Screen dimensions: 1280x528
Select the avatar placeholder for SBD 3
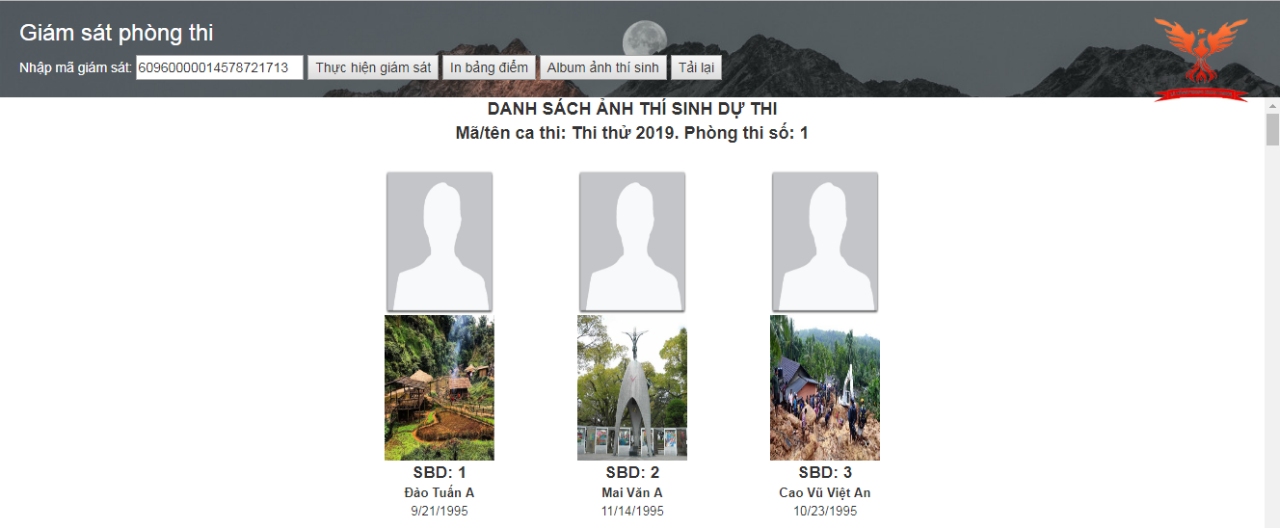(825, 241)
